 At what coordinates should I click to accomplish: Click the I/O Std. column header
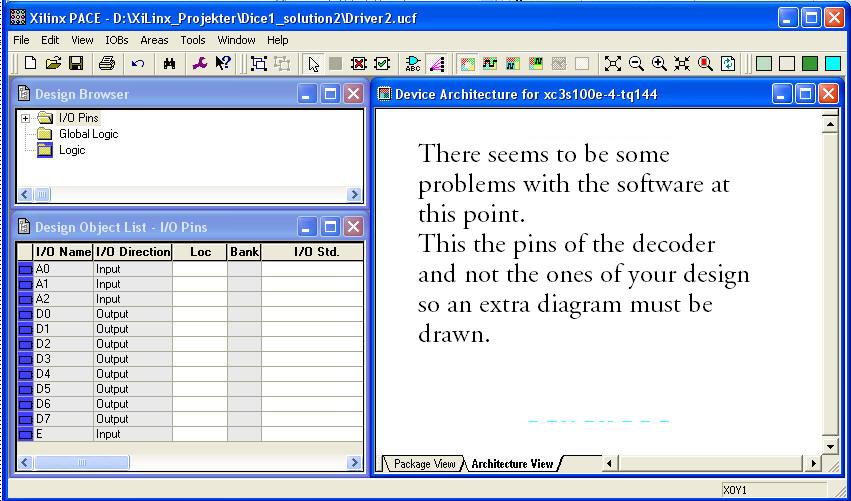[313, 252]
